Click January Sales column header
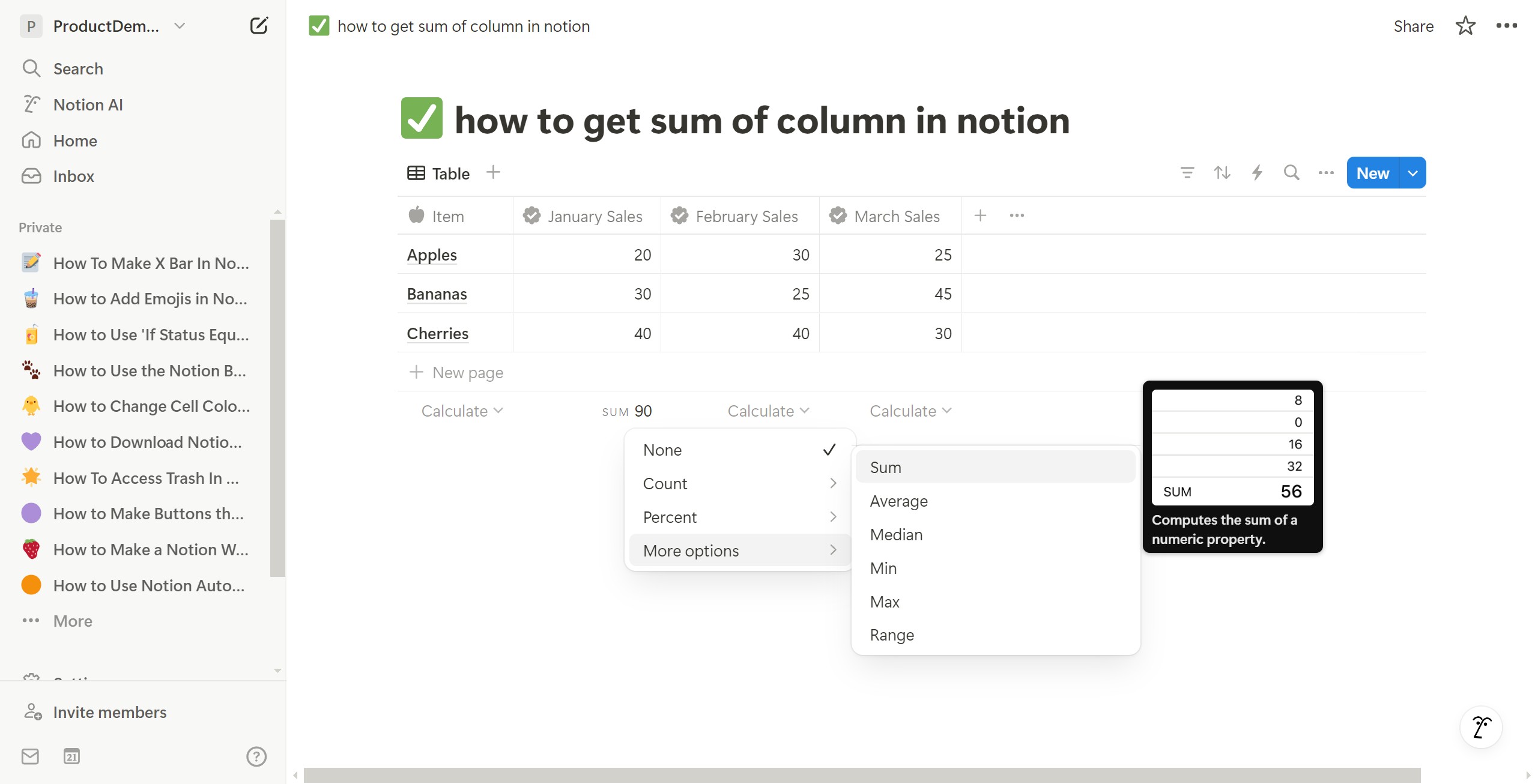Screen dimensions: 1538x784 pyautogui.click(x=587, y=216)
